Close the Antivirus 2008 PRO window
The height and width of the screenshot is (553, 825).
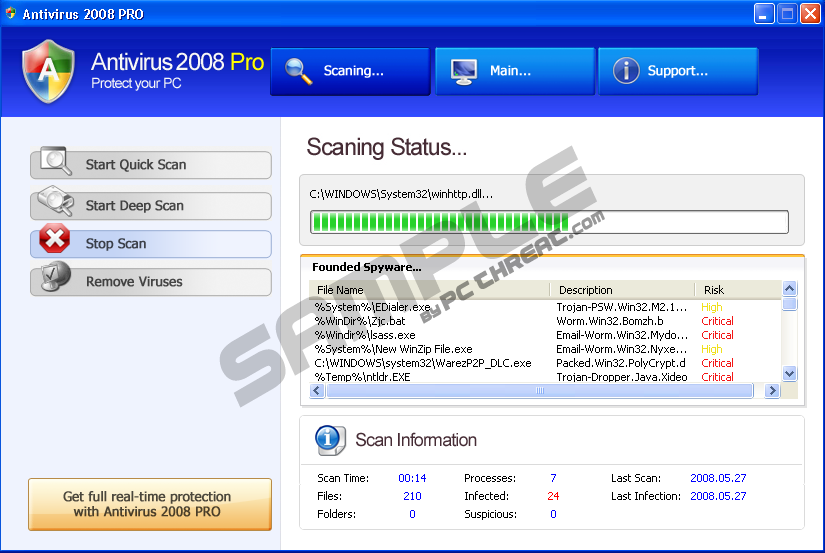[x=810, y=14]
